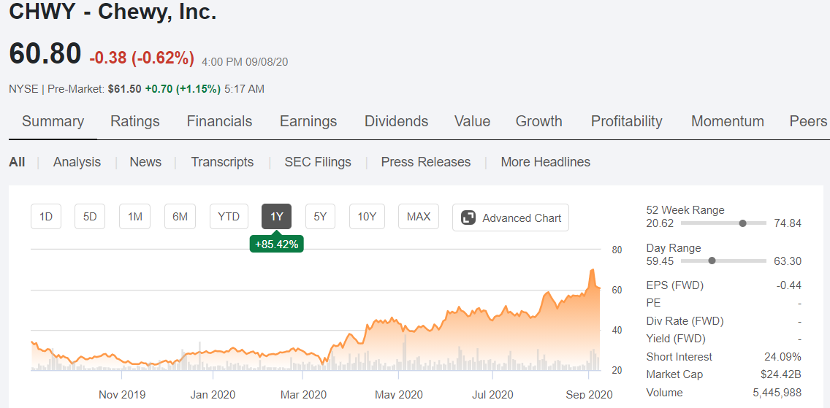The width and height of the screenshot is (830, 408).
Task: Select the 10Y chart period
Action: click(367, 217)
